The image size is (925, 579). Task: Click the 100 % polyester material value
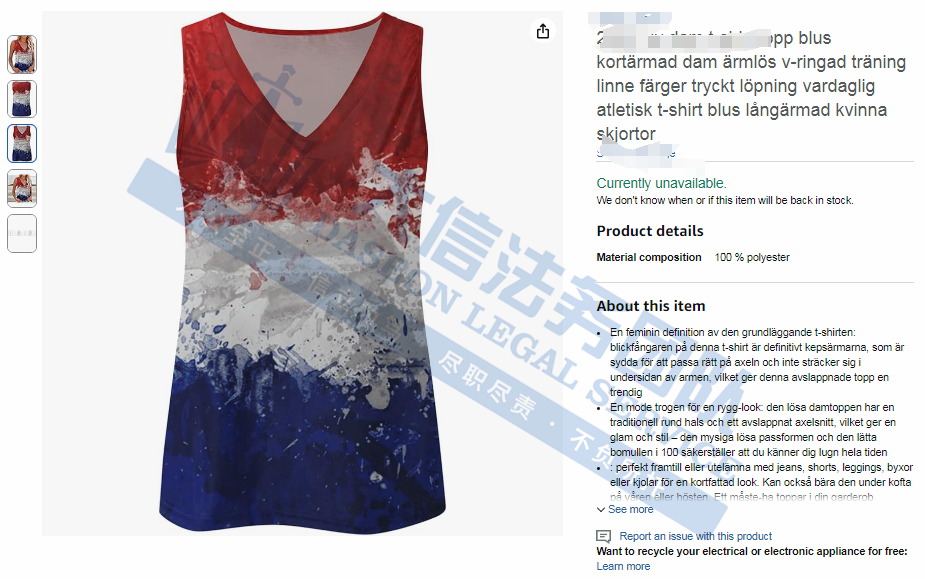752,257
